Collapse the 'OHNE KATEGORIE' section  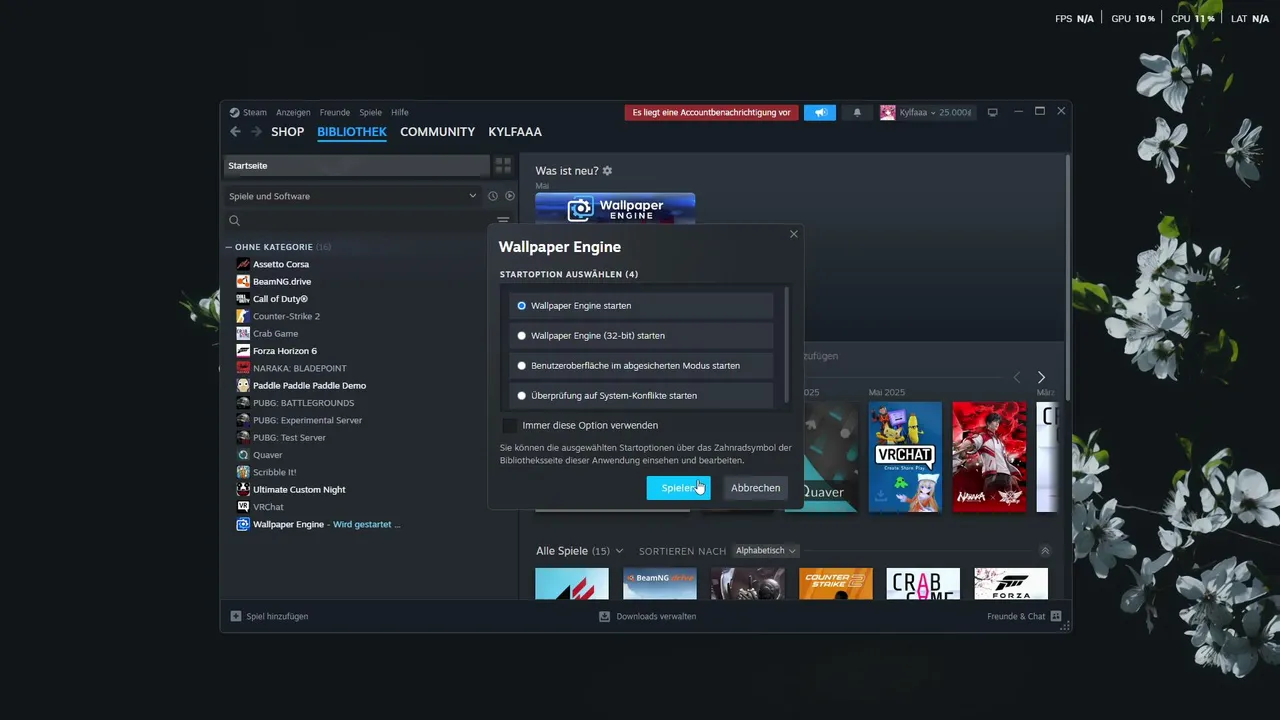point(229,247)
